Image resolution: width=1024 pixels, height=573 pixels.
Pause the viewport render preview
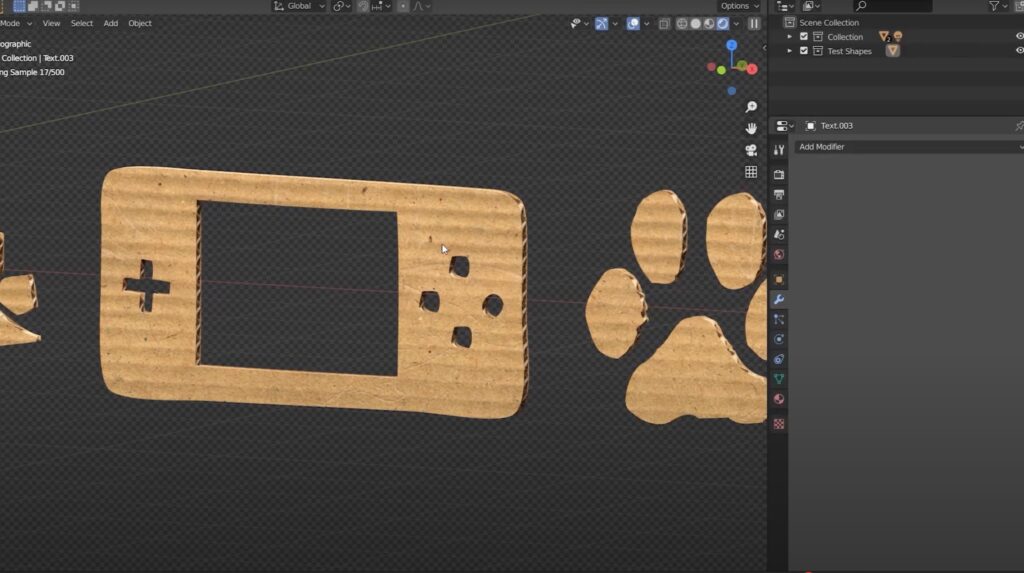click(754, 24)
